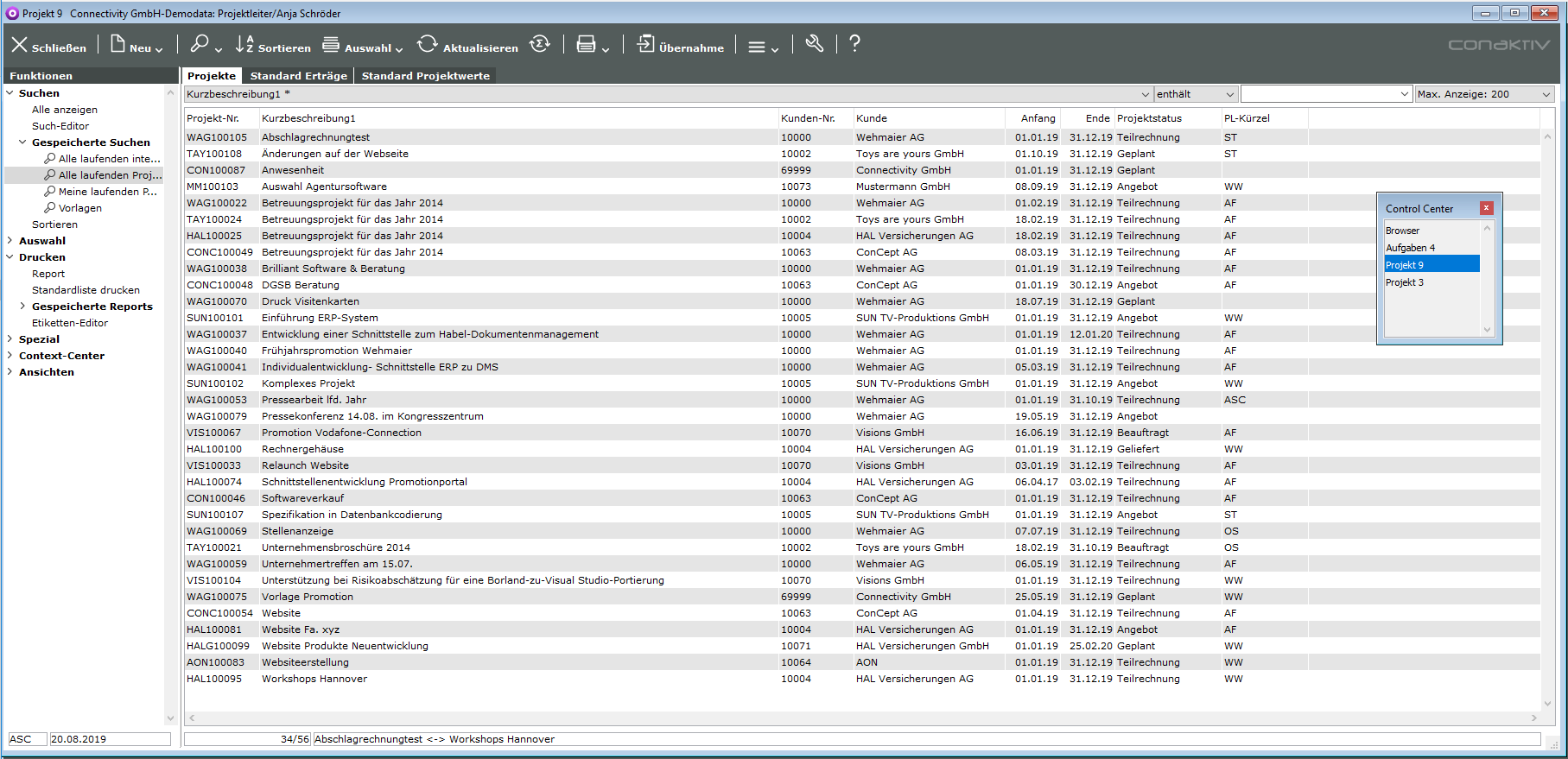This screenshot has width=1568, height=759.
Task: Click the Anfang column header
Action: pos(1033,118)
